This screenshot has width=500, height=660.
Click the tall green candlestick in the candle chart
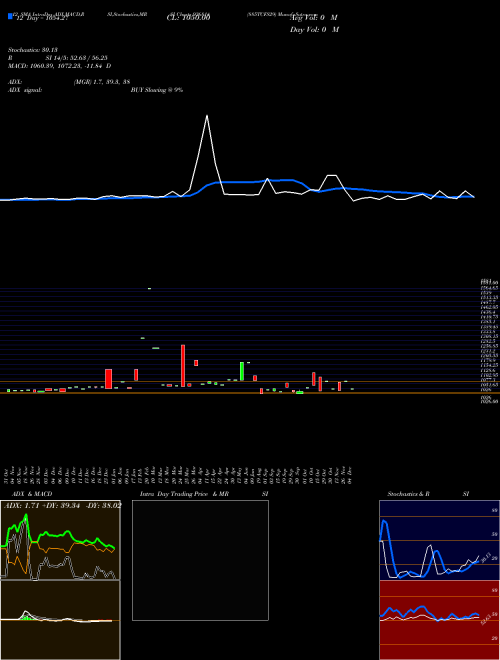[242, 371]
